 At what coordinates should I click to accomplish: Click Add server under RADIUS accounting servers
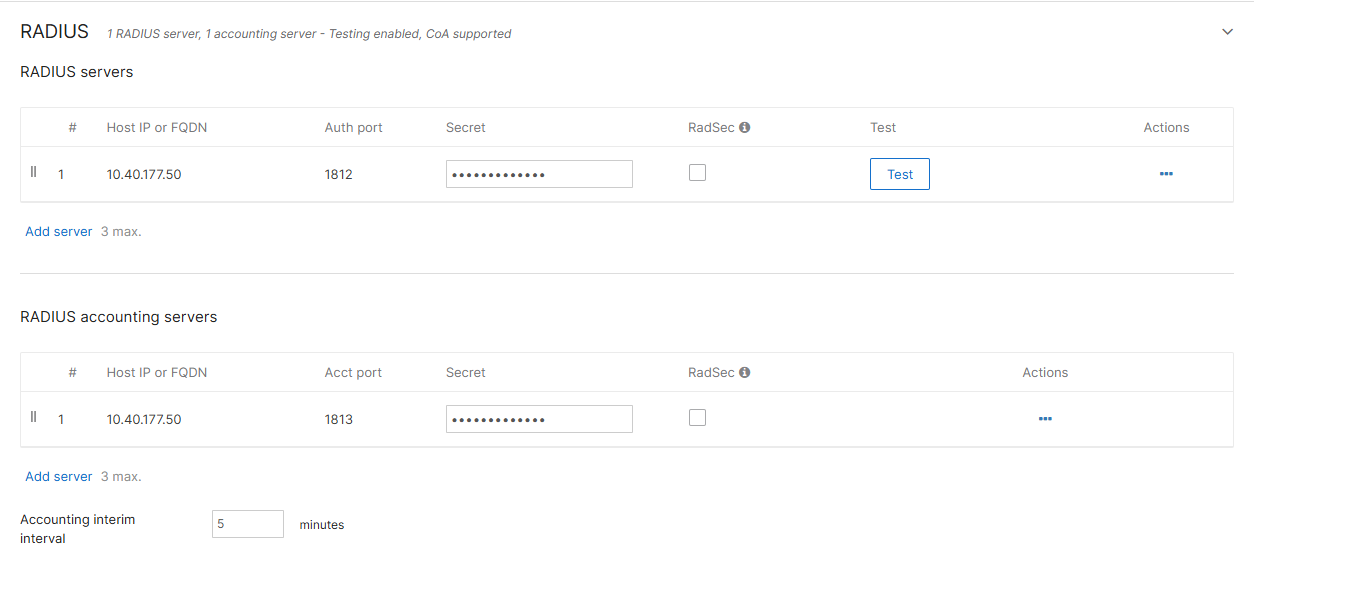pos(59,476)
